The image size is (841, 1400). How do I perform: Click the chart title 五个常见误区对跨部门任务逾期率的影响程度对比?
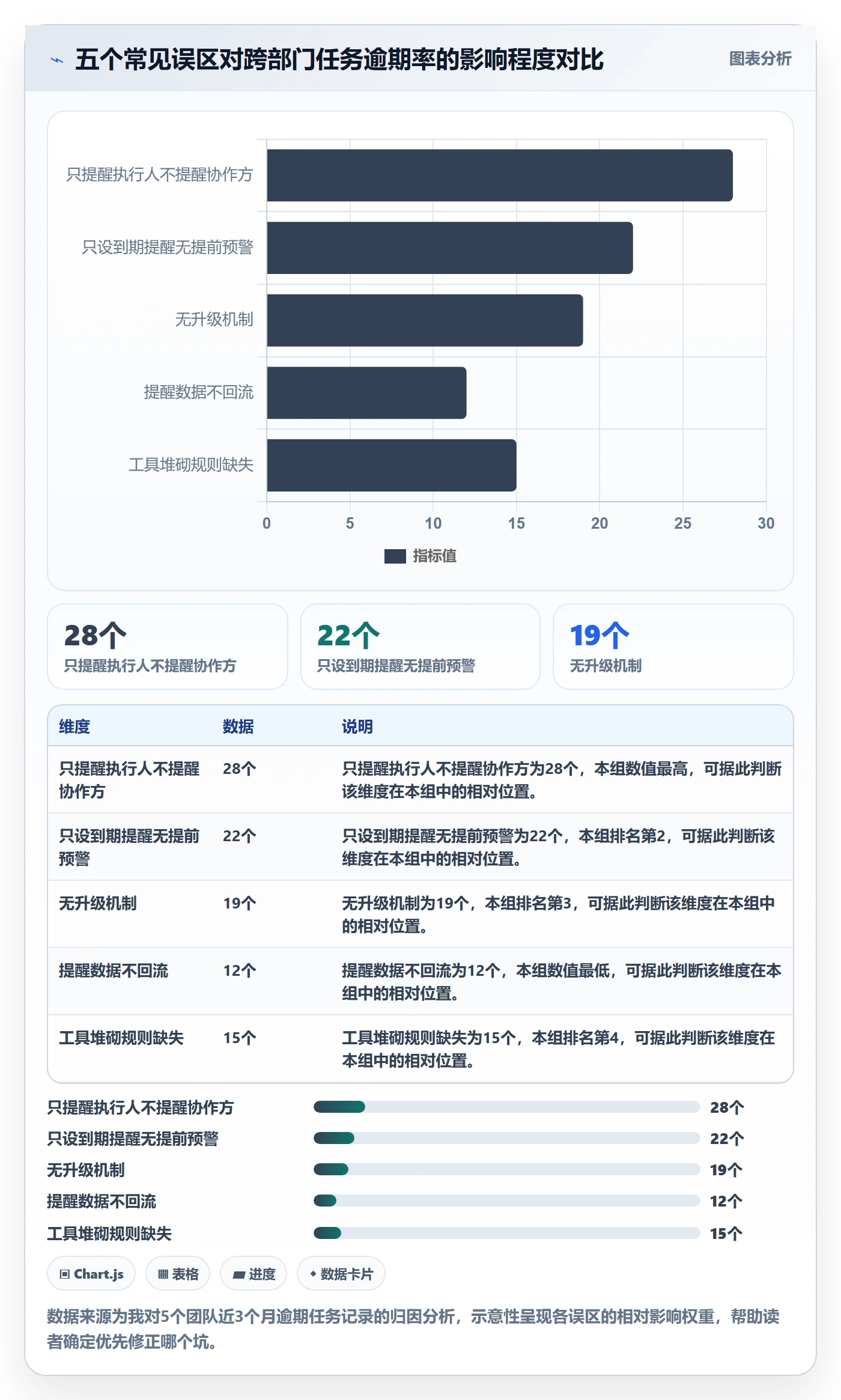pyautogui.click(x=339, y=59)
